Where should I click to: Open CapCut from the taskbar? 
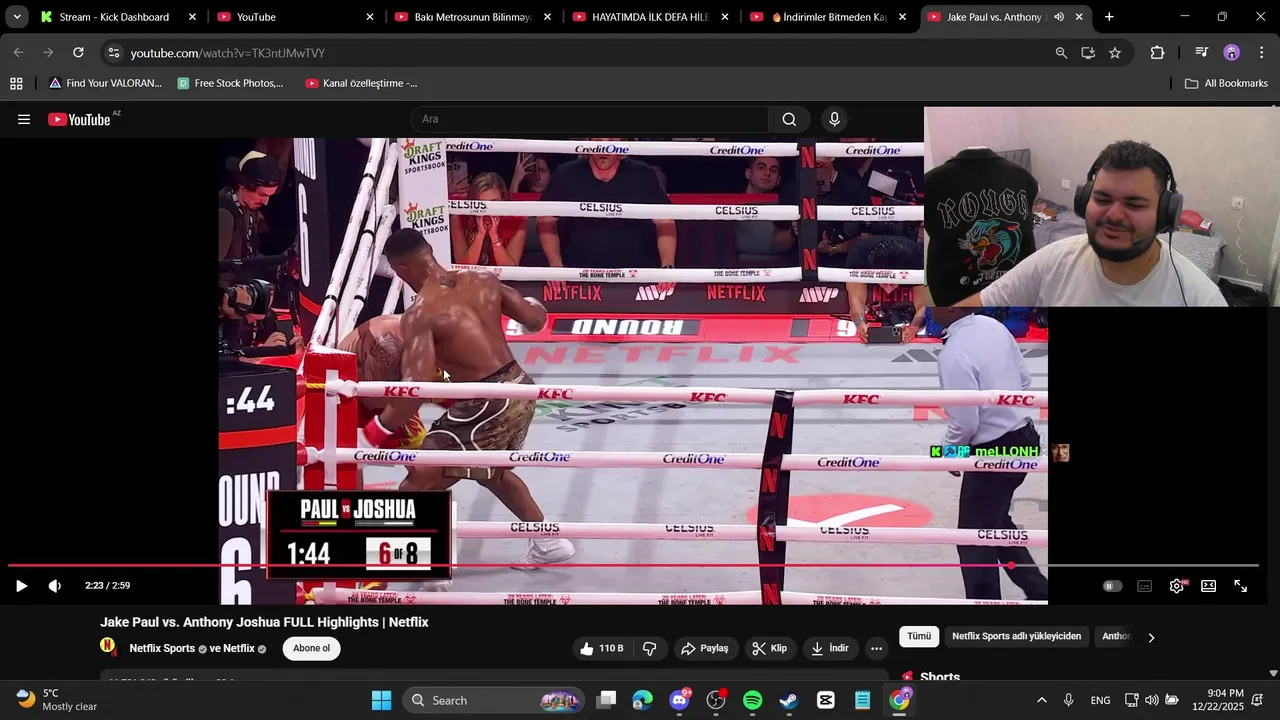(x=826, y=700)
